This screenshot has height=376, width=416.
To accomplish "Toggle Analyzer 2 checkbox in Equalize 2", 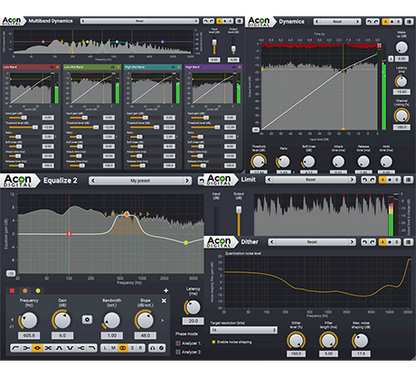I will click(178, 352).
